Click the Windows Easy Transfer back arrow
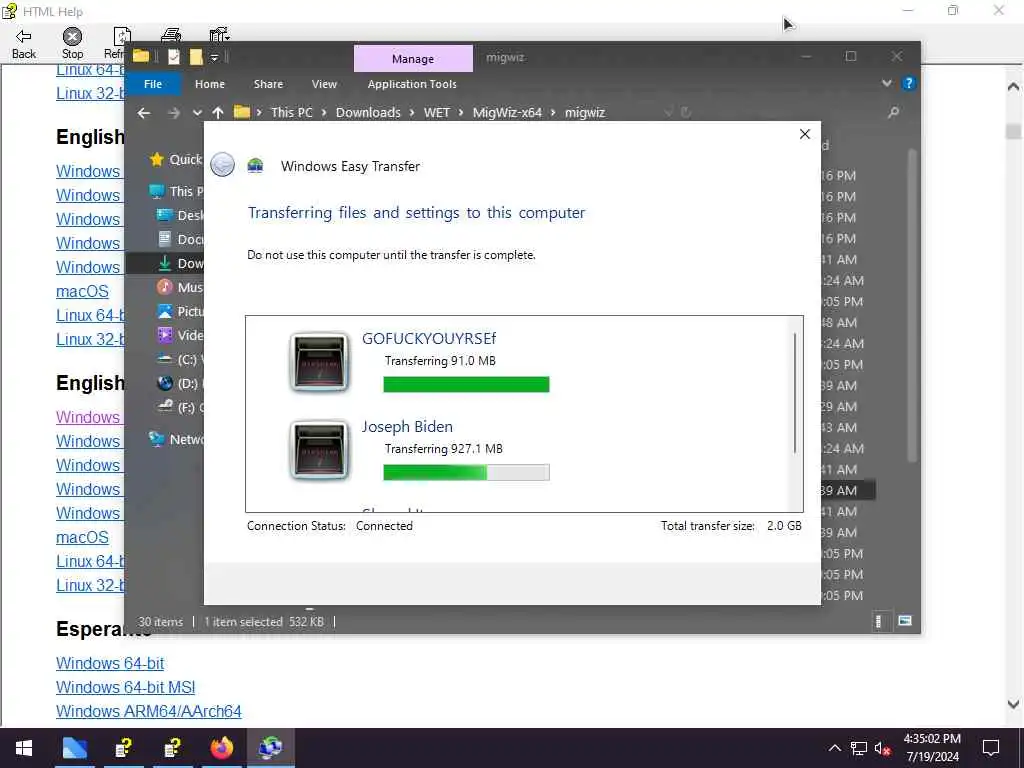1024x768 pixels. coord(223,165)
